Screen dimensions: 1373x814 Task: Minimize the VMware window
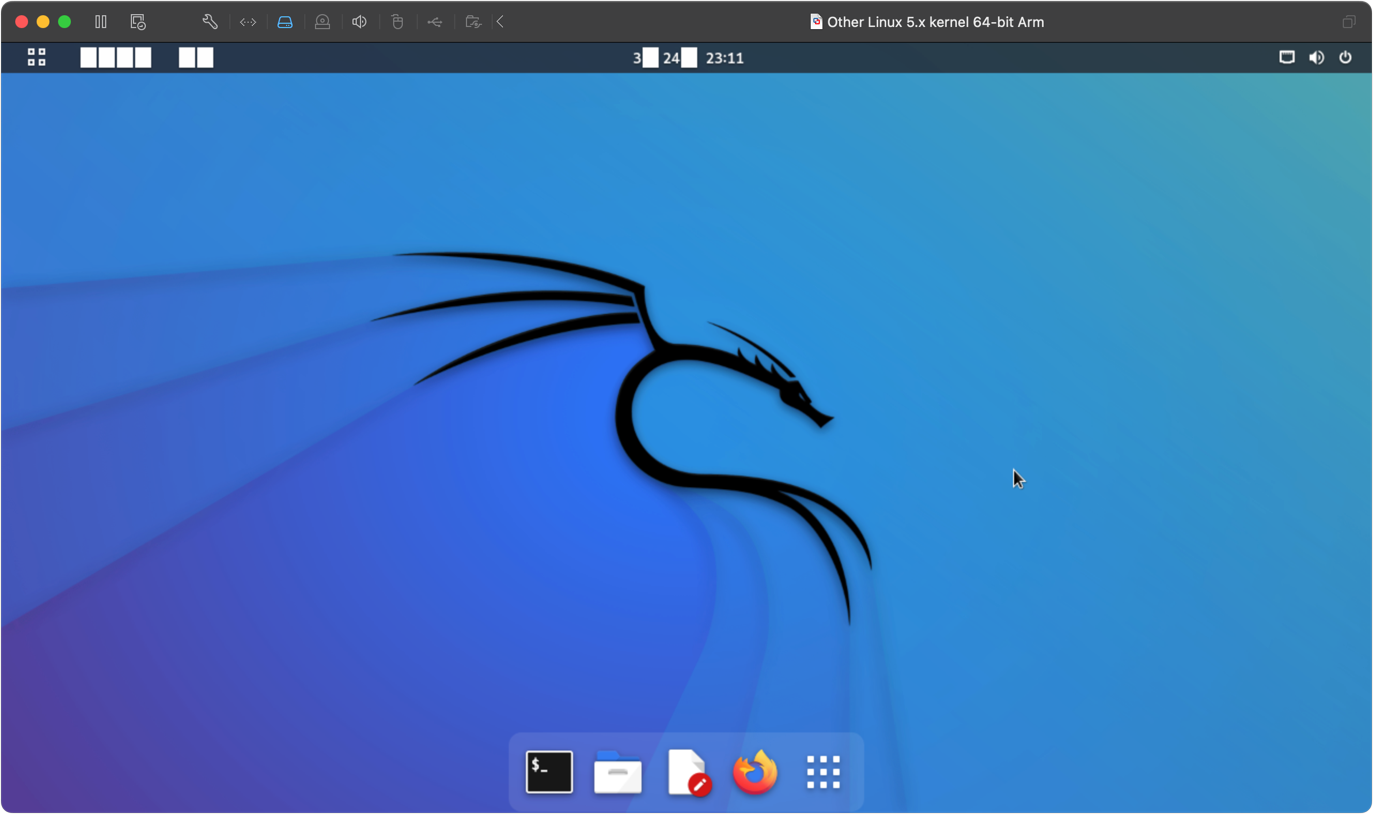pos(43,22)
